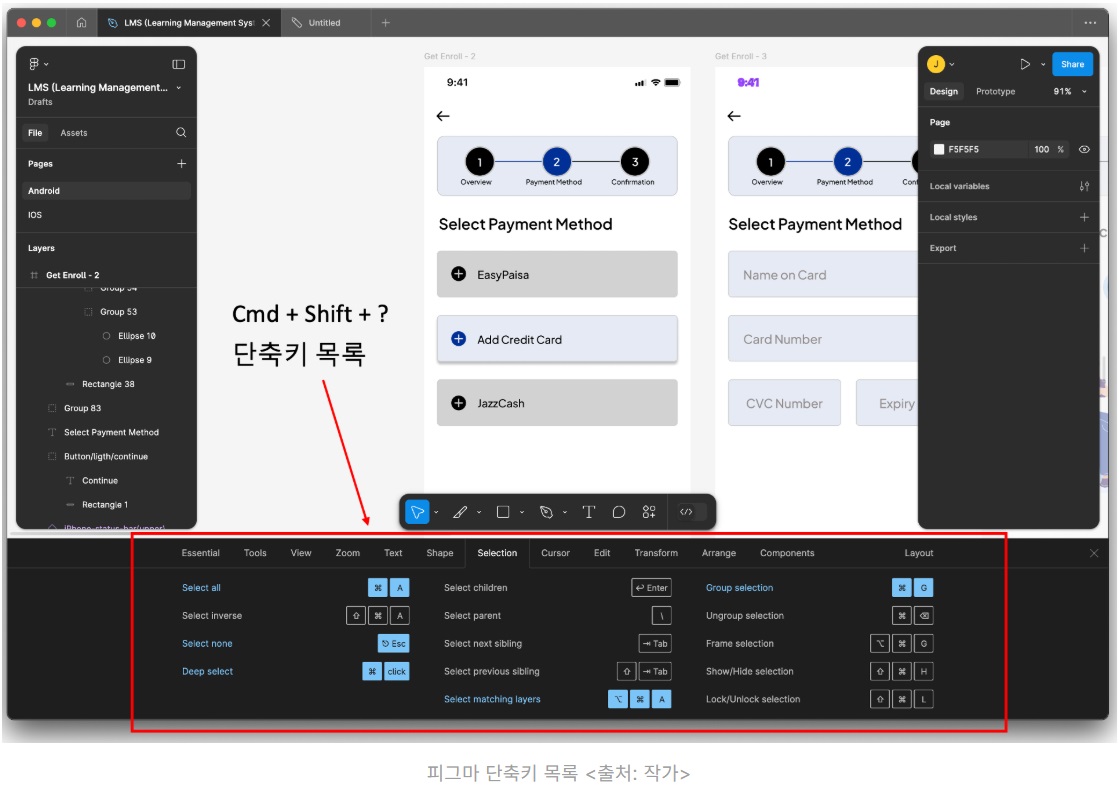
Task: Expand Pen tool options chevron
Action: 564,512
